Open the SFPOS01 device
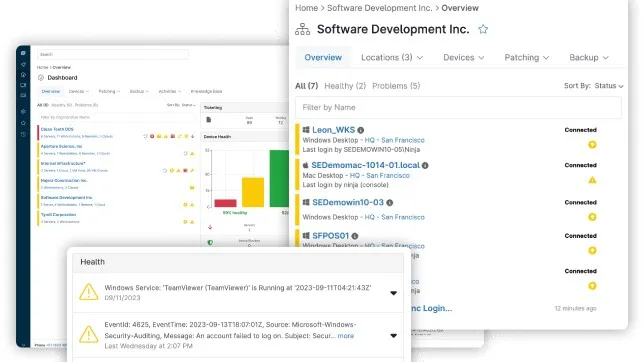Screen dimensions: 644x362 pos(330,236)
